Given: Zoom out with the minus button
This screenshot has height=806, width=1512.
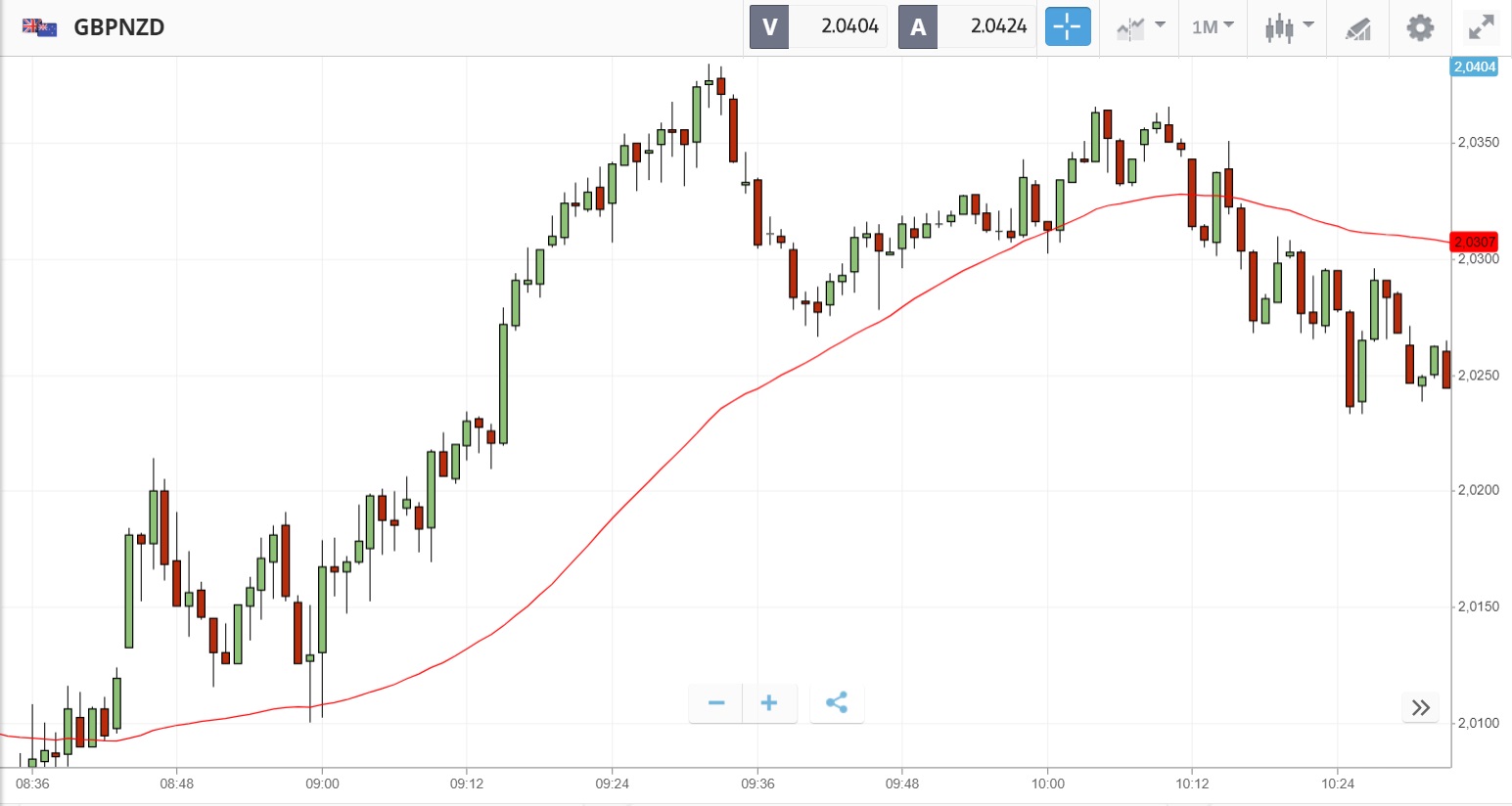Looking at the screenshot, I should [716, 702].
